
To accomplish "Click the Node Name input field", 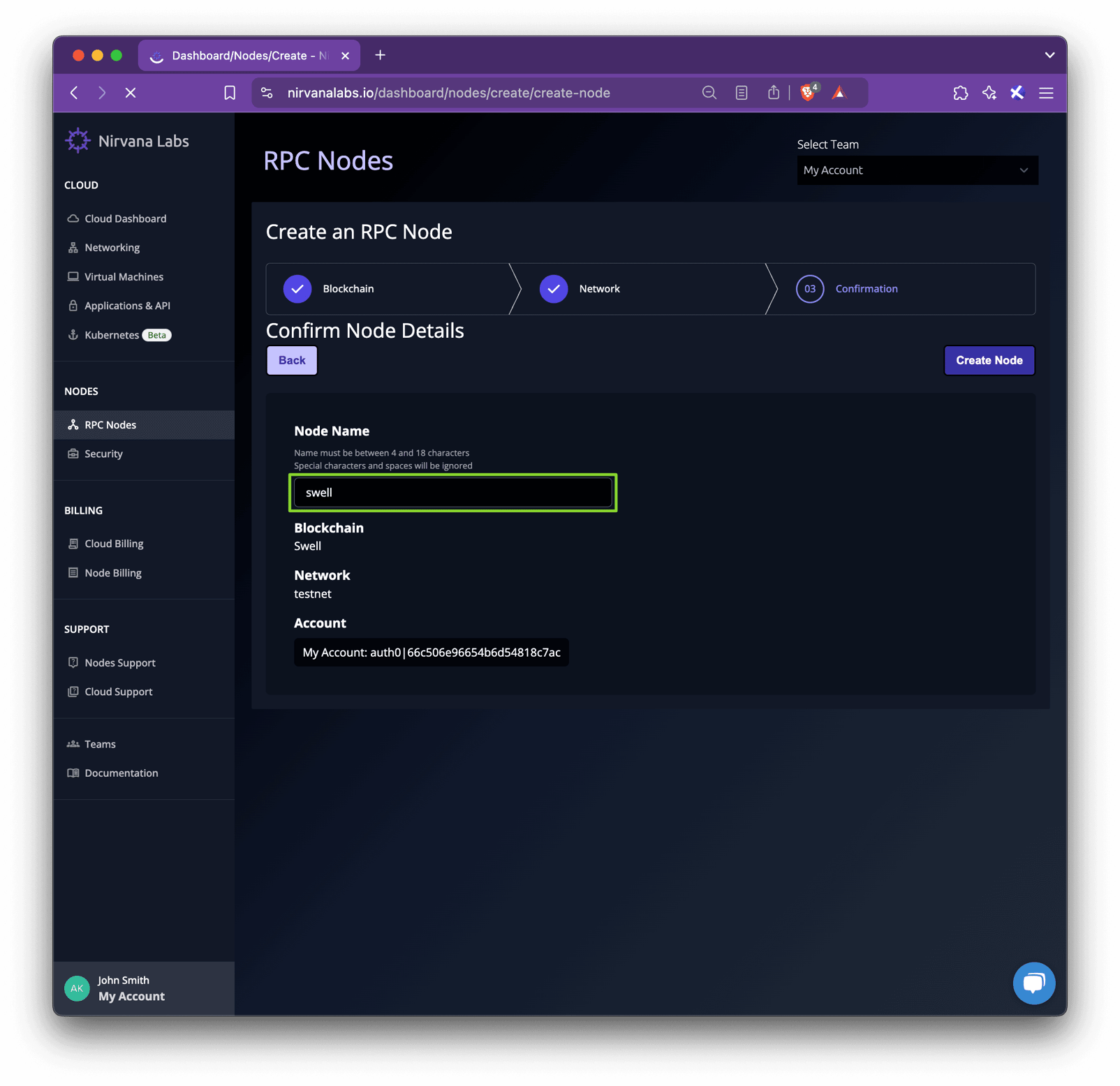I will pos(452,493).
